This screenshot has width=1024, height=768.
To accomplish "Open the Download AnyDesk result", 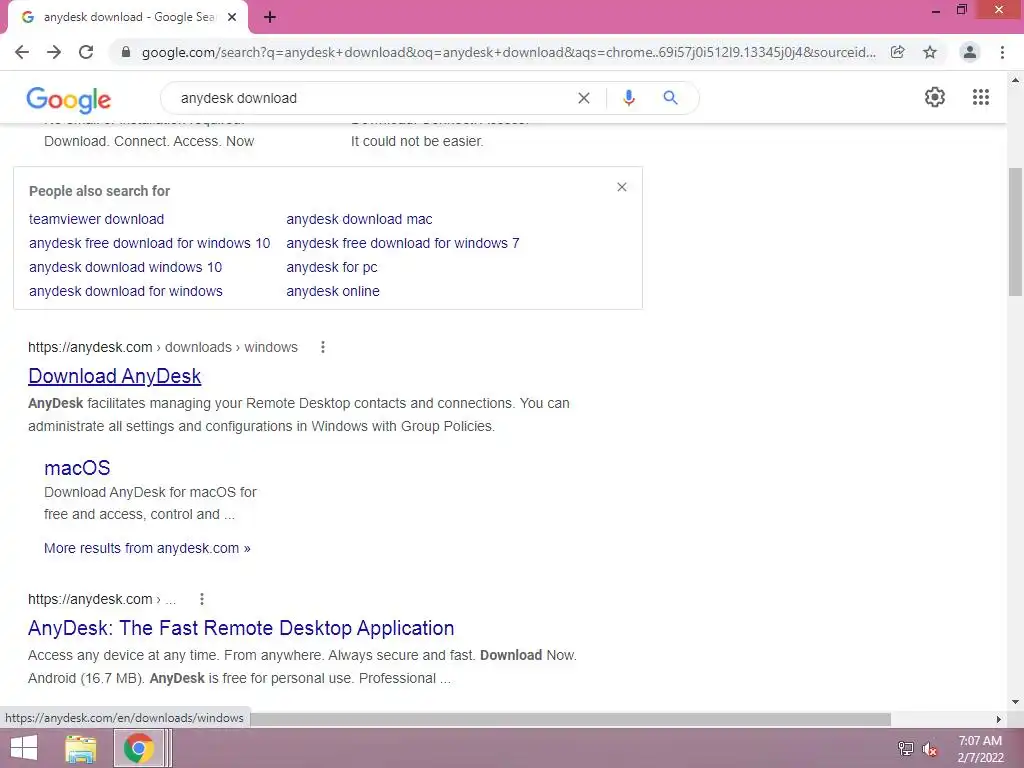I will pyautogui.click(x=114, y=376).
